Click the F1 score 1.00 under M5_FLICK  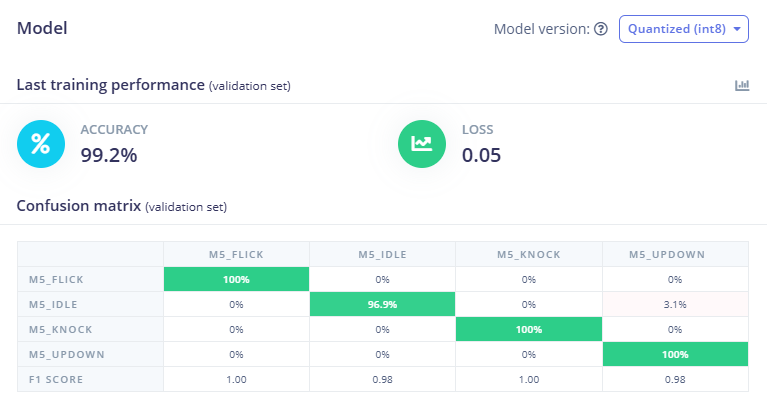[236, 379]
